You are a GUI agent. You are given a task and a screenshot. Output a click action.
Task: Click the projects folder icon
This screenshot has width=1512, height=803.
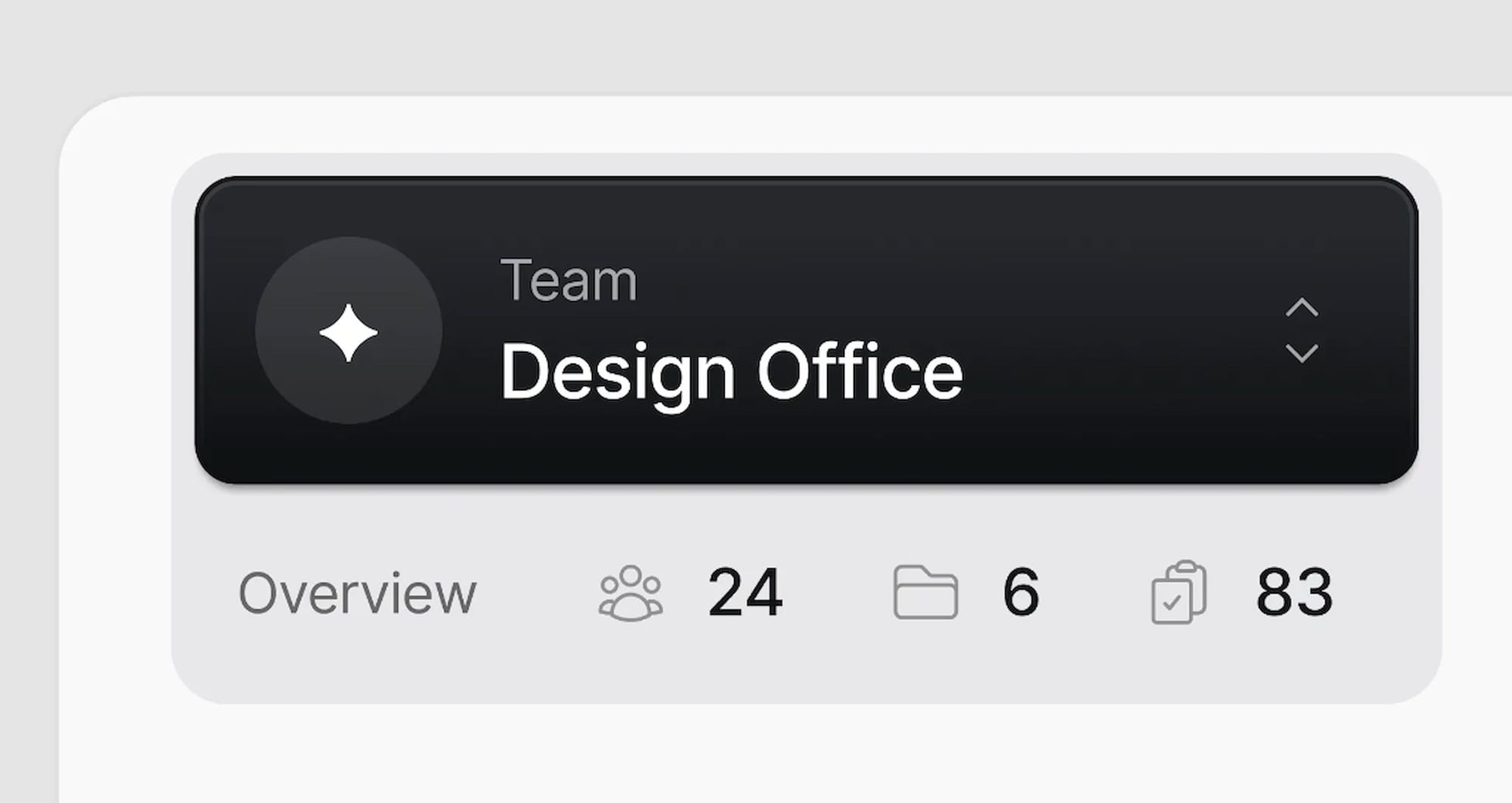[925, 592]
